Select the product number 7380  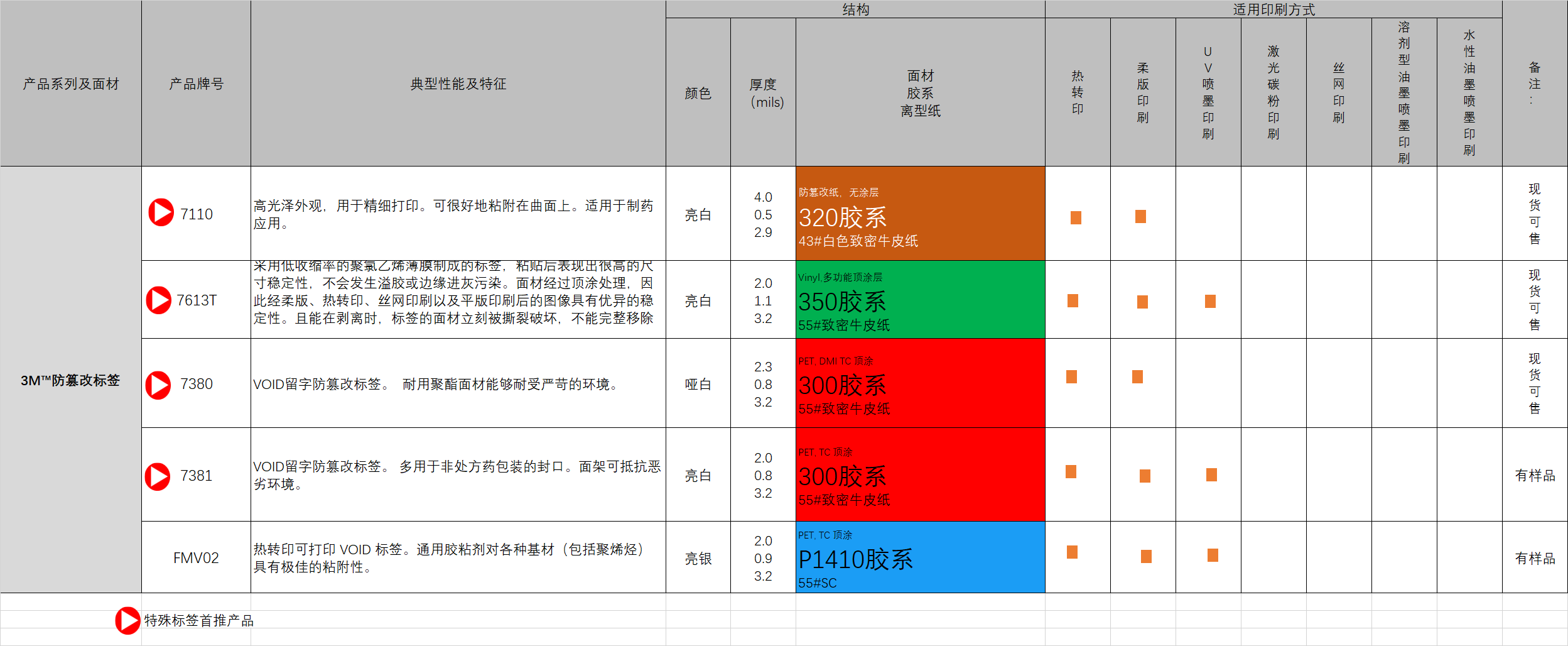pos(197,384)
